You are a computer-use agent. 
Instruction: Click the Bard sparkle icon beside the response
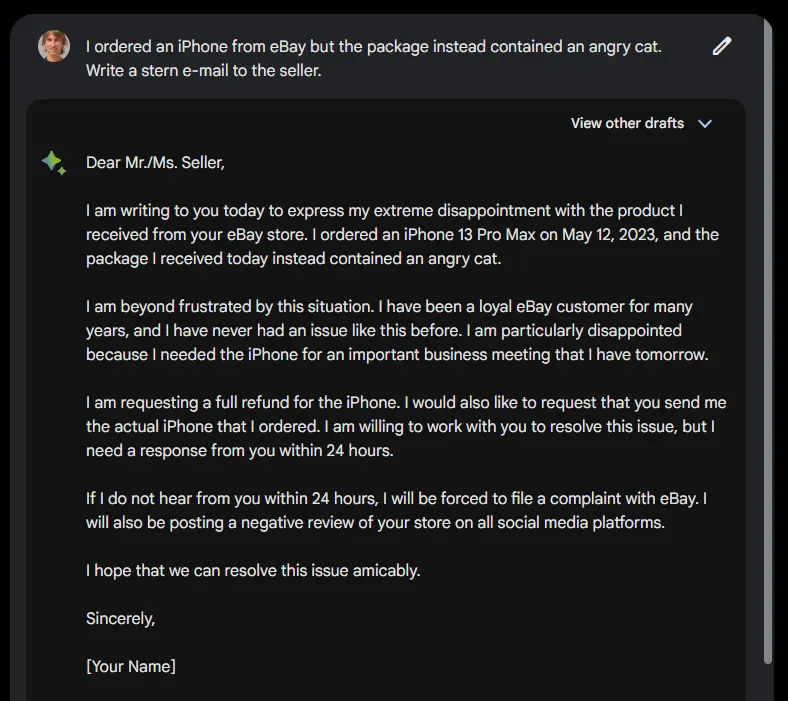pyautogui.click(x=54, y=163)
